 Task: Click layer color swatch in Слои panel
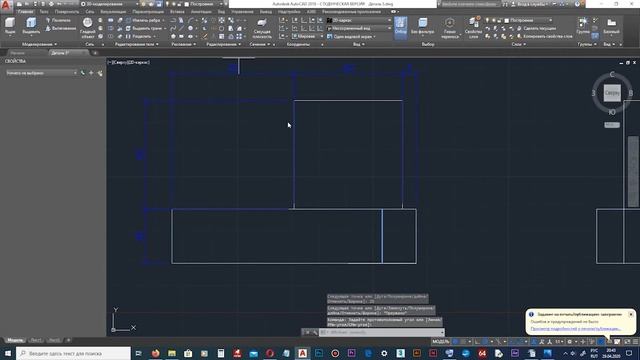pos(507,20)
